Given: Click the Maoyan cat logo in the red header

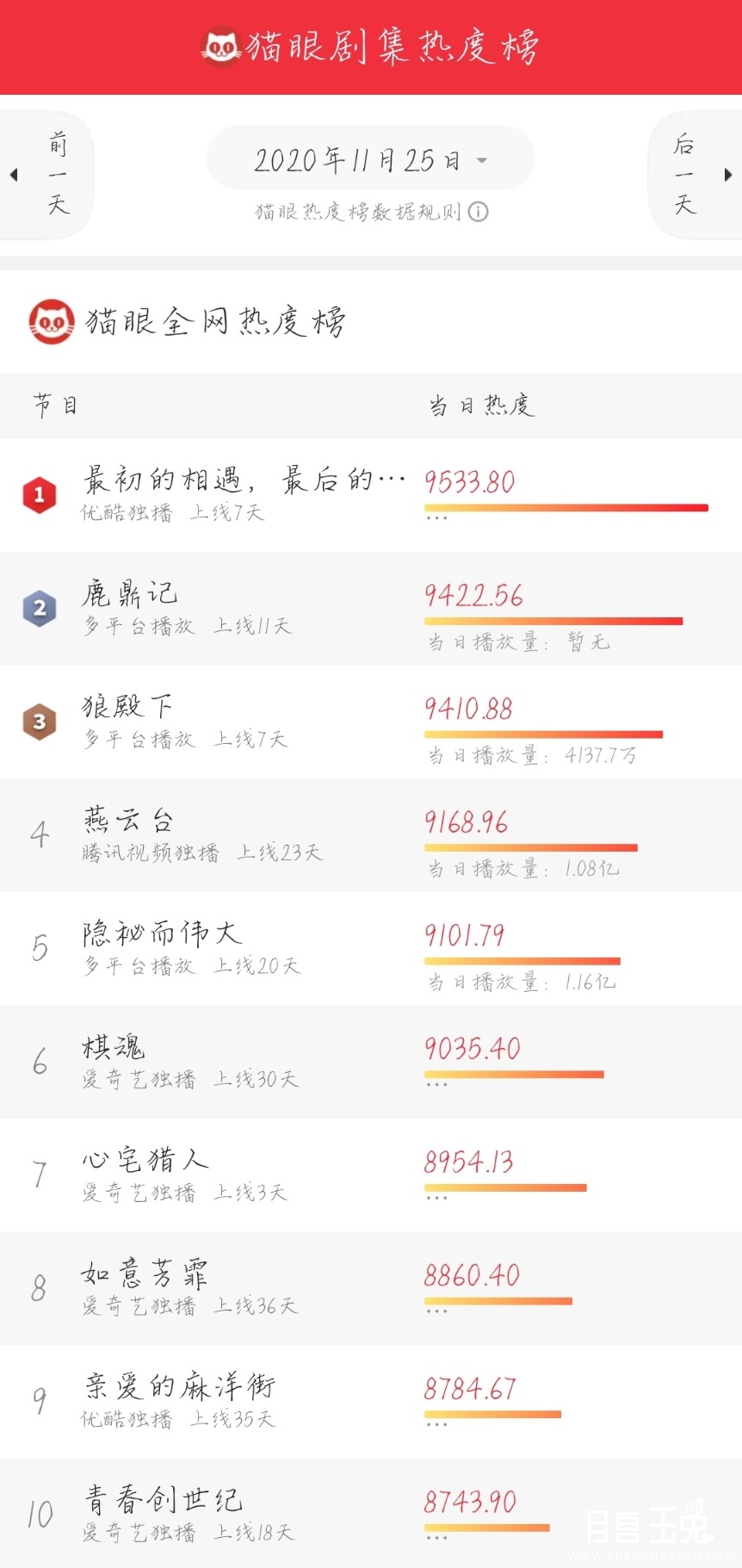Looking at the screenshot, I should click(x=221, y=46).
